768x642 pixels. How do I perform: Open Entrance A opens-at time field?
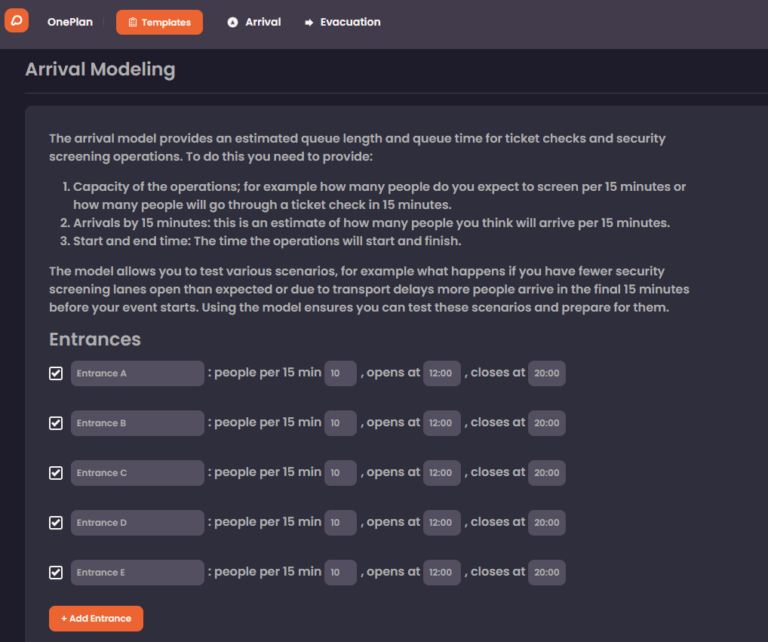click(442, 373)
